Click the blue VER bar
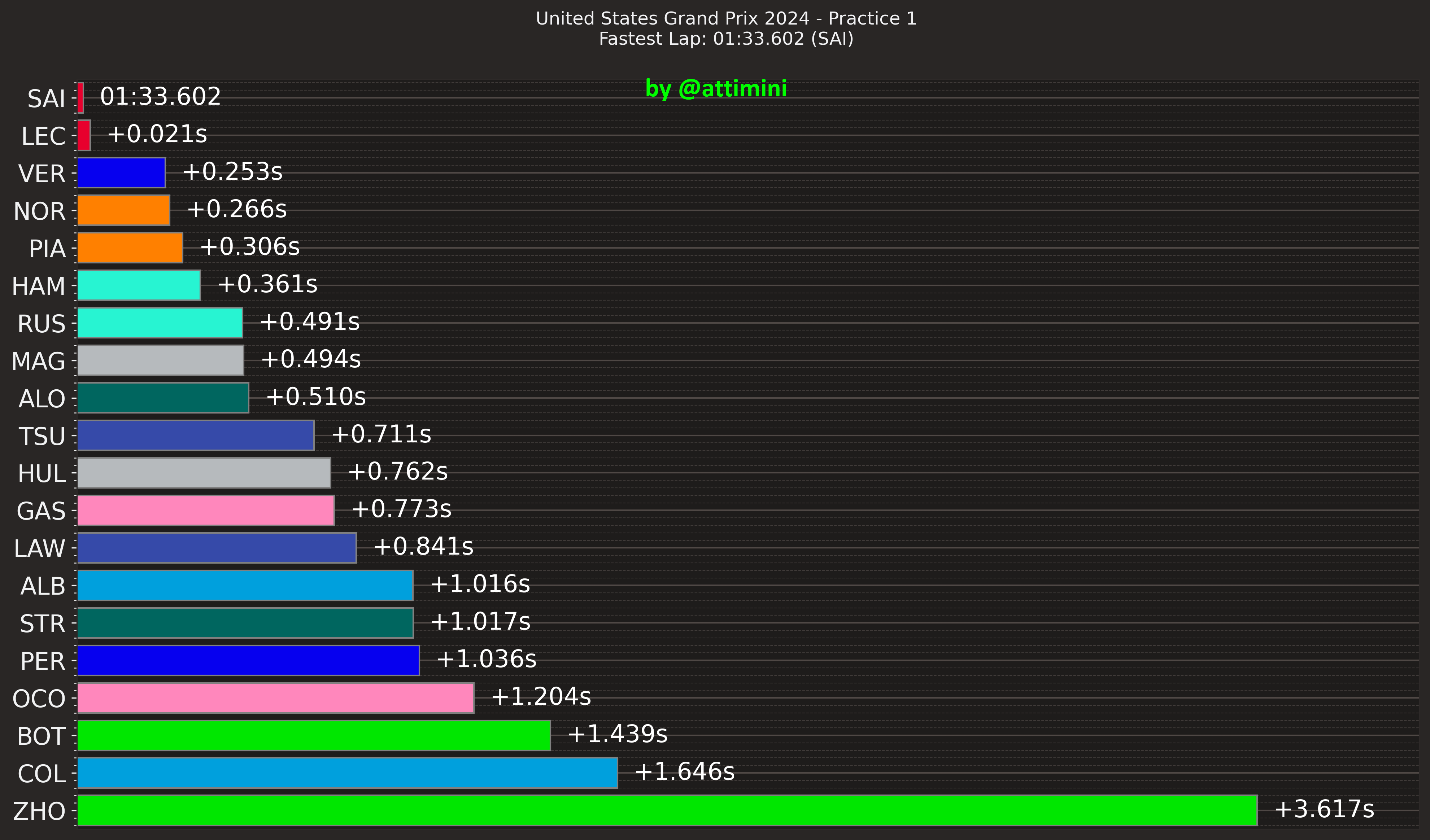Viewport: 1430px width, 840px height. 121,172
